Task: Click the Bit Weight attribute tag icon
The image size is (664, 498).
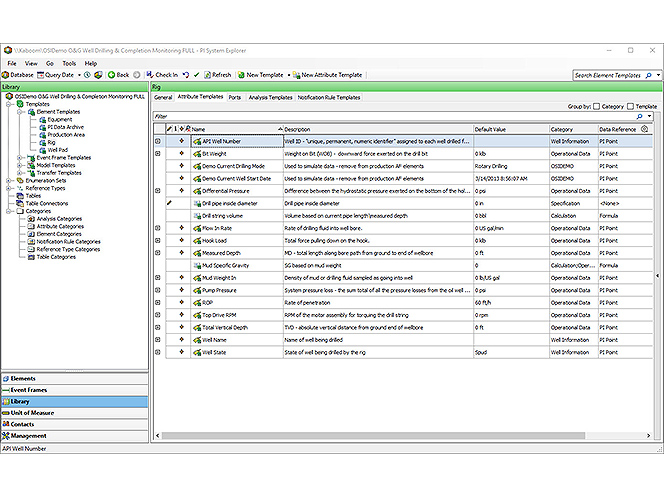Action: [196, 154]
